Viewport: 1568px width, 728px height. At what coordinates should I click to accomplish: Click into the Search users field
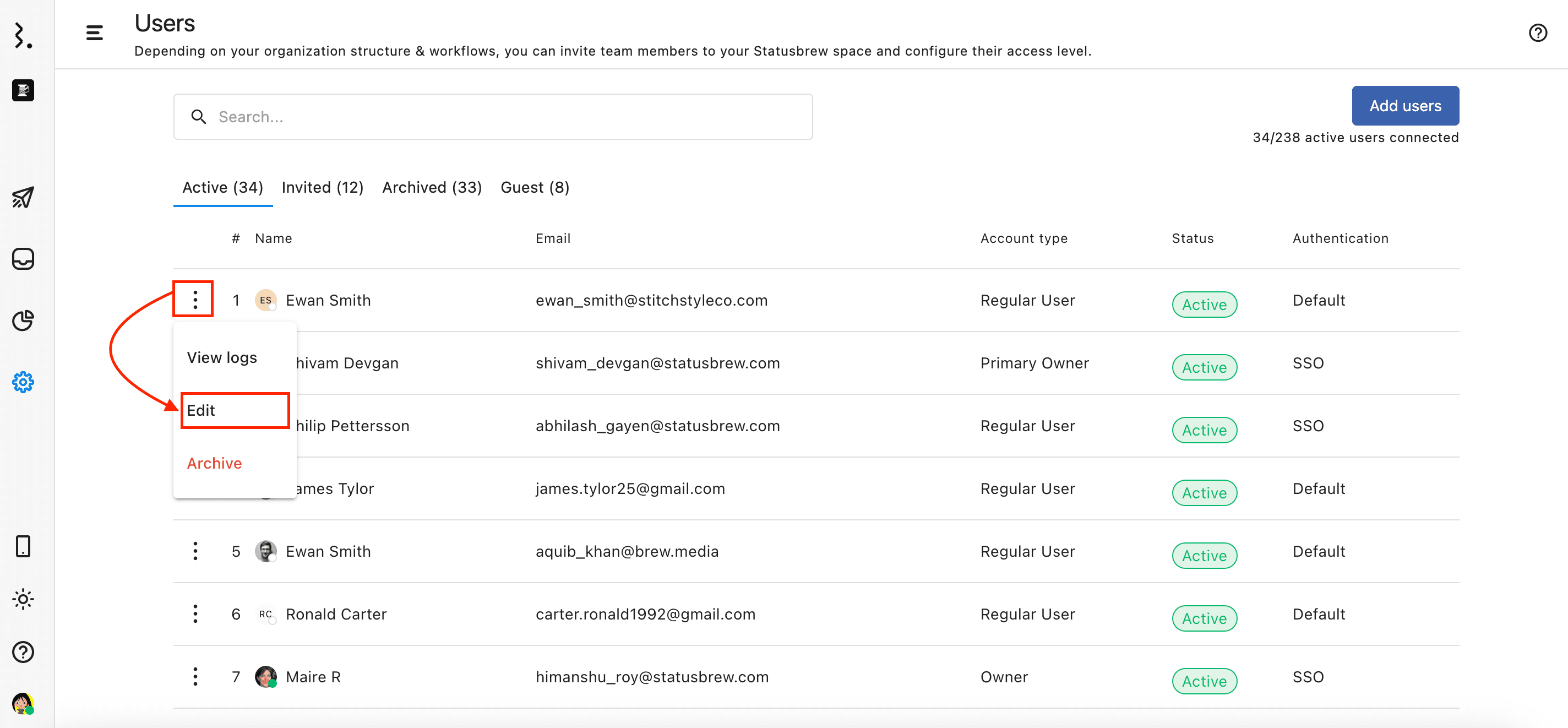point(493,117)
